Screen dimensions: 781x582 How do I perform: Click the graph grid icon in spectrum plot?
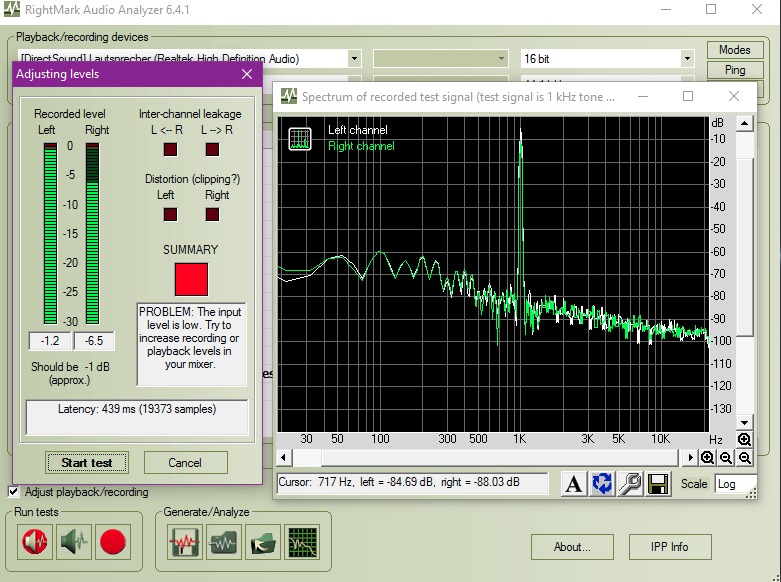coord(299,139)
